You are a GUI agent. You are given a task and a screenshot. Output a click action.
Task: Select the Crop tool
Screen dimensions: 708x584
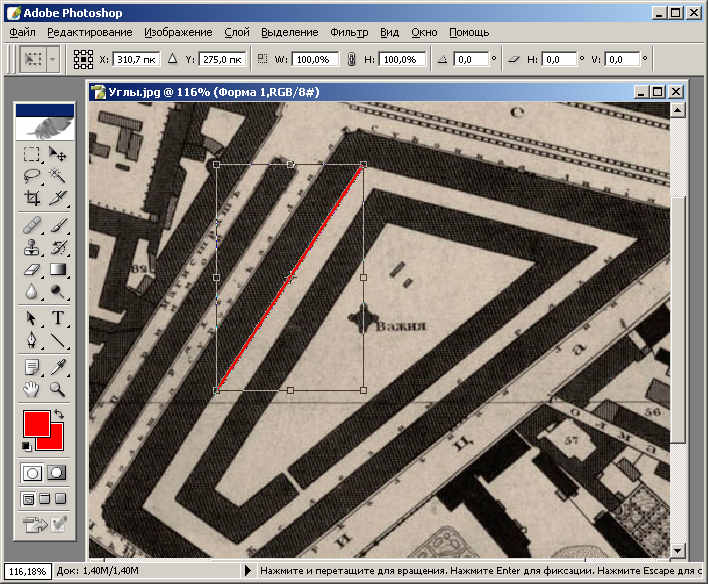pyautogui.click(x=32, y=198)
